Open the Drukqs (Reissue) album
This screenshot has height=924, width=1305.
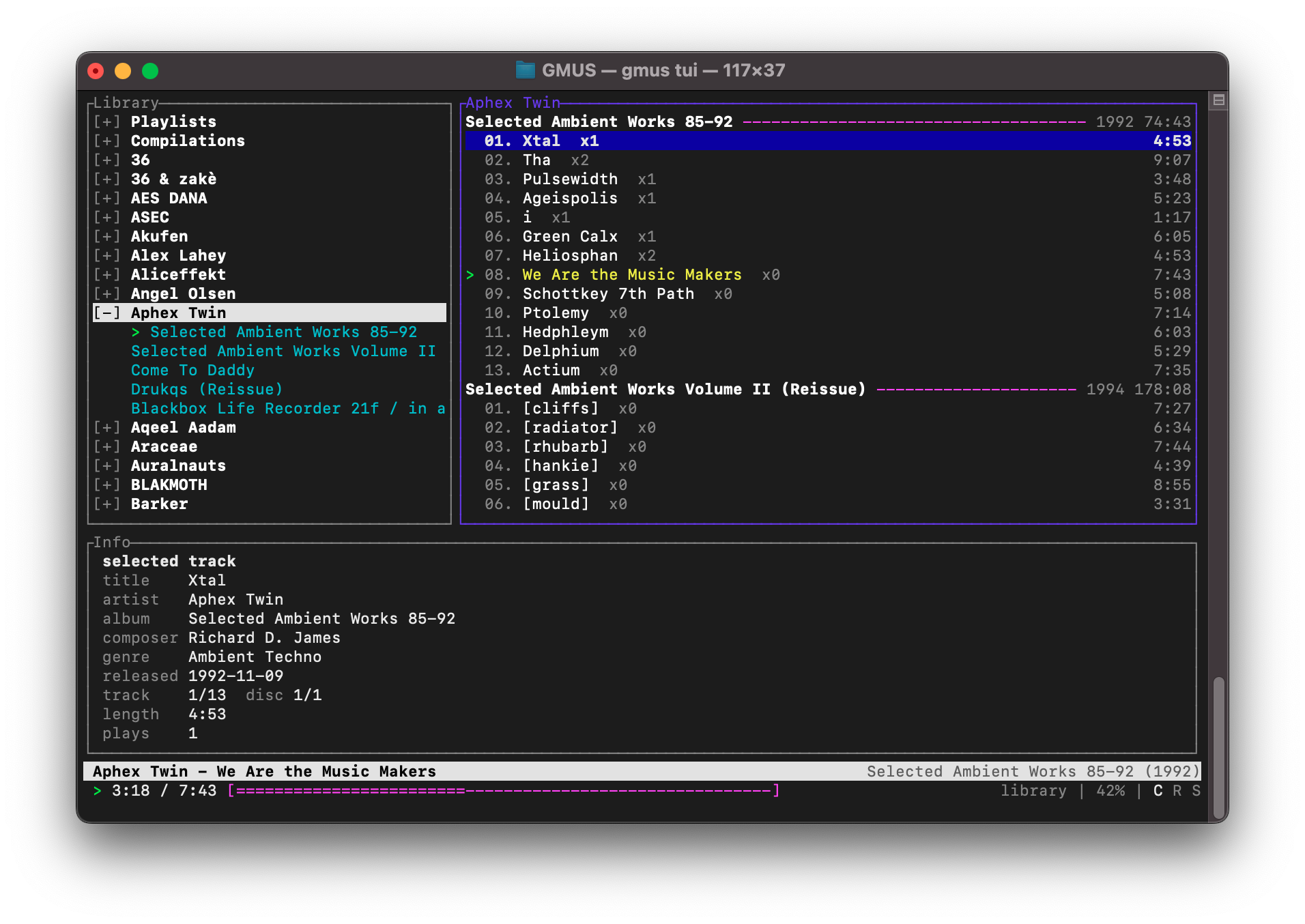pyautogui.click(x=207, y=390)
